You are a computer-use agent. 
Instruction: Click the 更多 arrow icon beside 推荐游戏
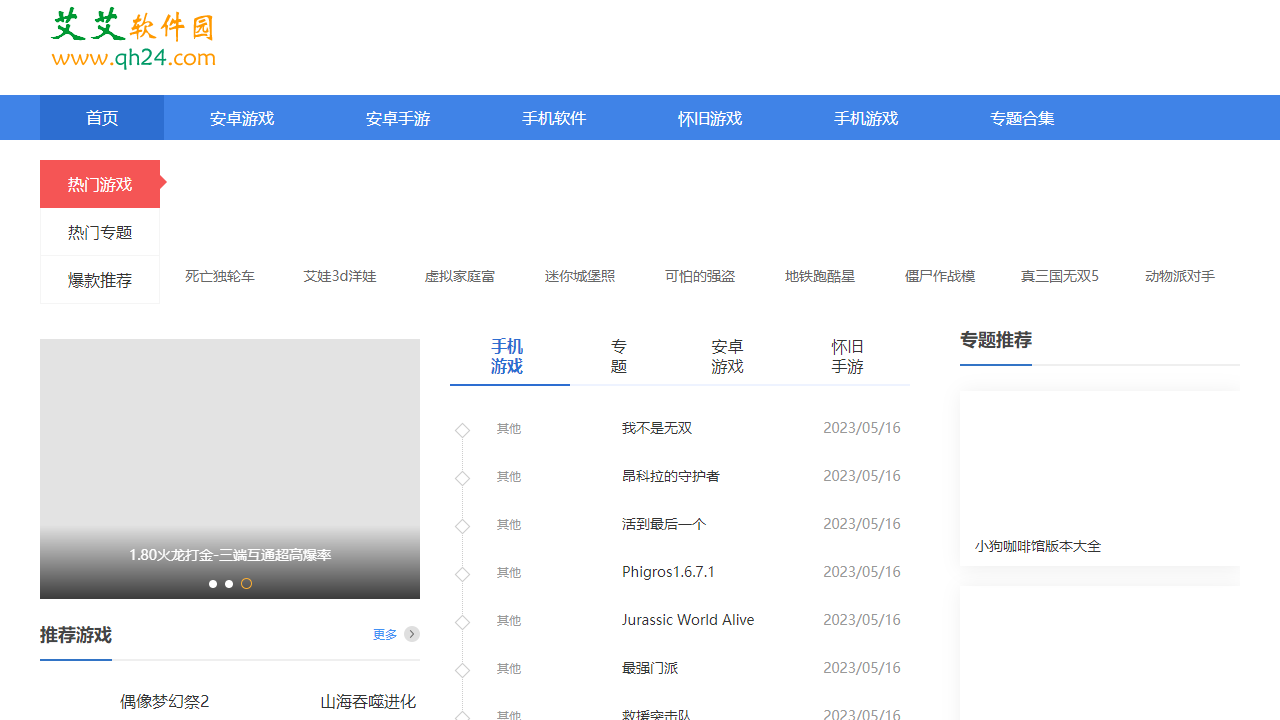pos(412,634)
